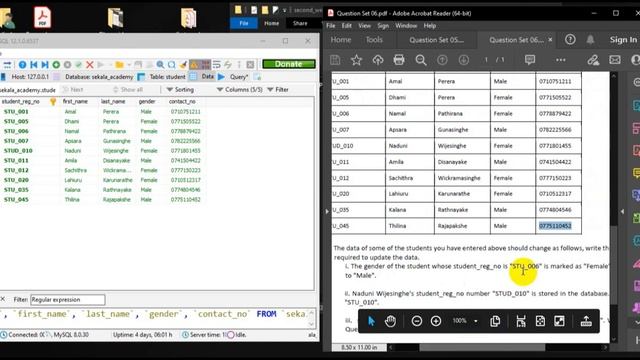Click the notifications bell icon in Acrobat

click(590, 40)
